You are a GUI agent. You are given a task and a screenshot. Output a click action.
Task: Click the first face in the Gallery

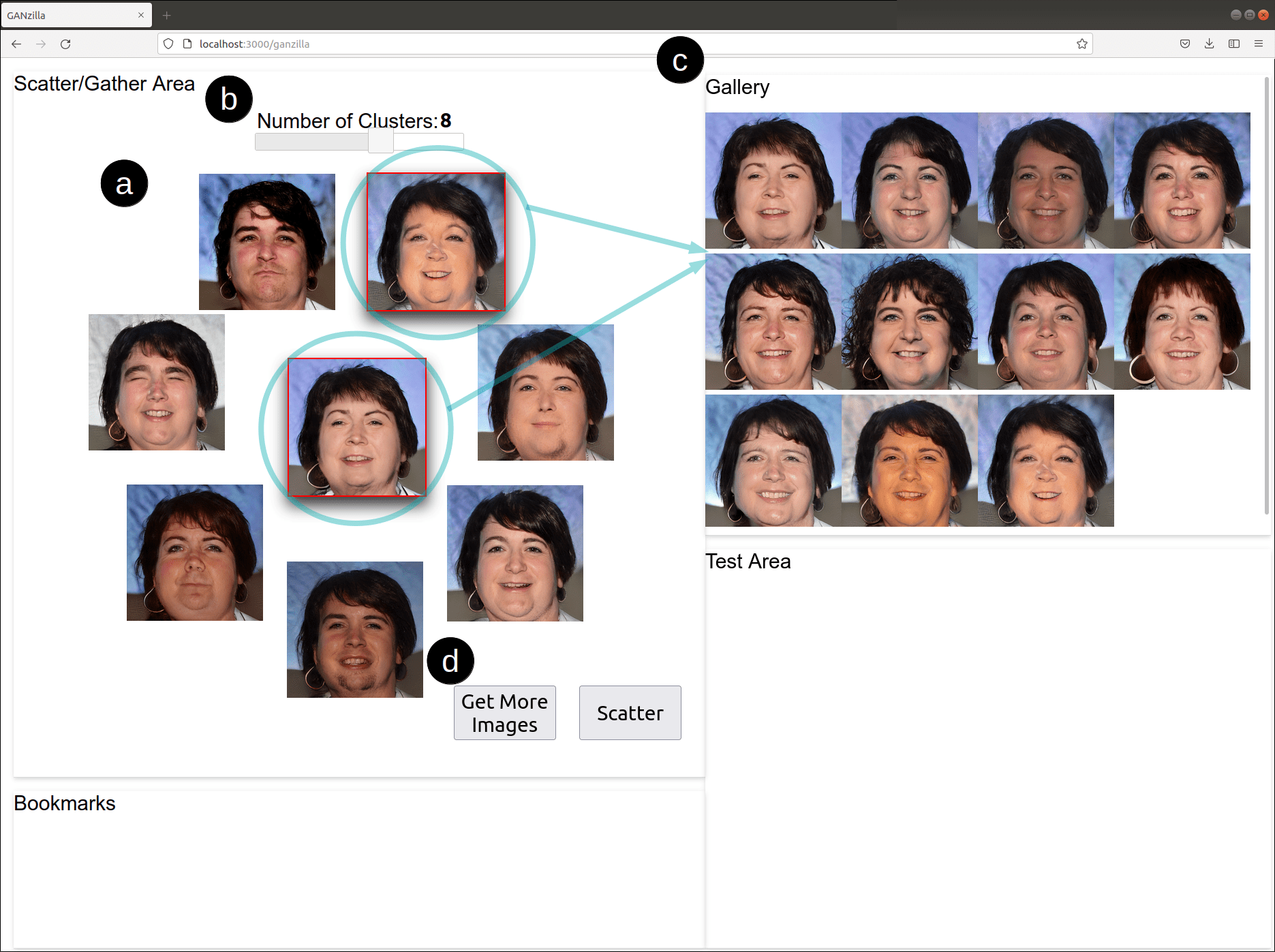coord(773,181)
